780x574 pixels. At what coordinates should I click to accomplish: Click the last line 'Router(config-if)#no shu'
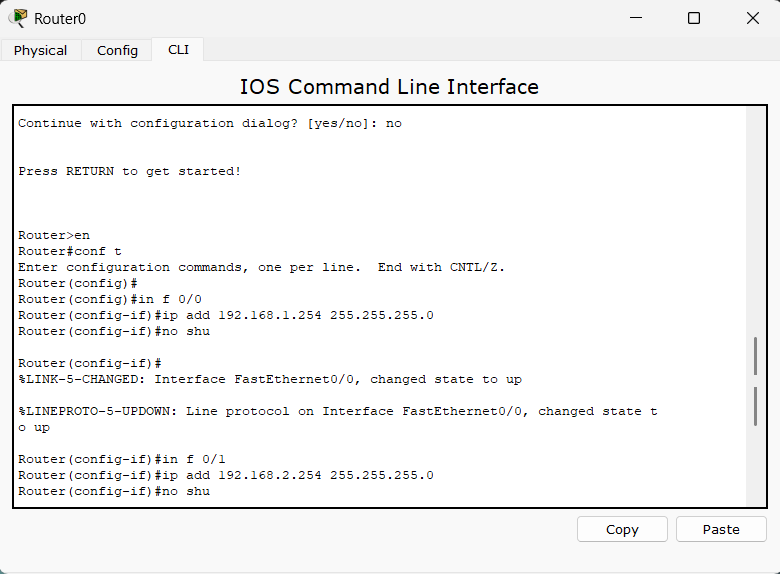tap(114, 491)
